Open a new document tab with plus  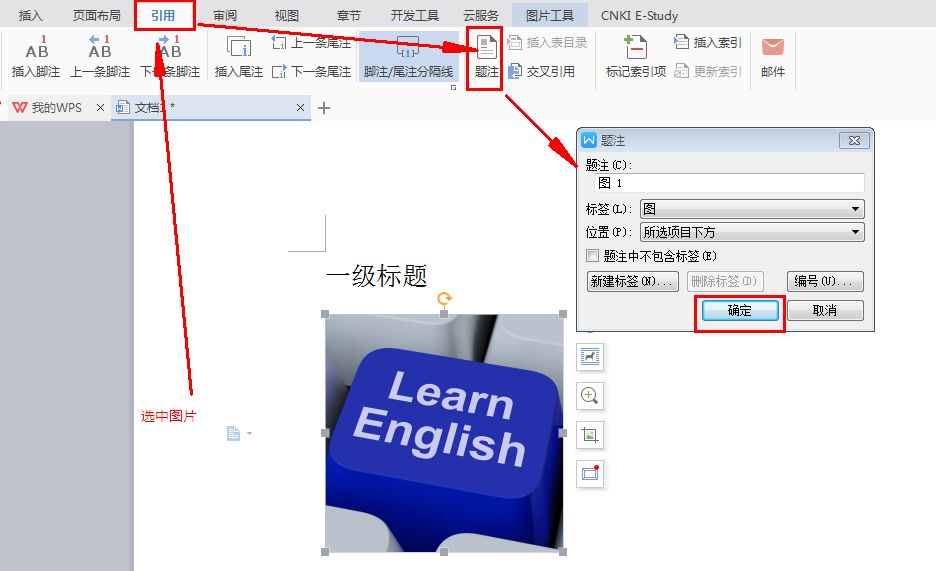coord(323,108)
